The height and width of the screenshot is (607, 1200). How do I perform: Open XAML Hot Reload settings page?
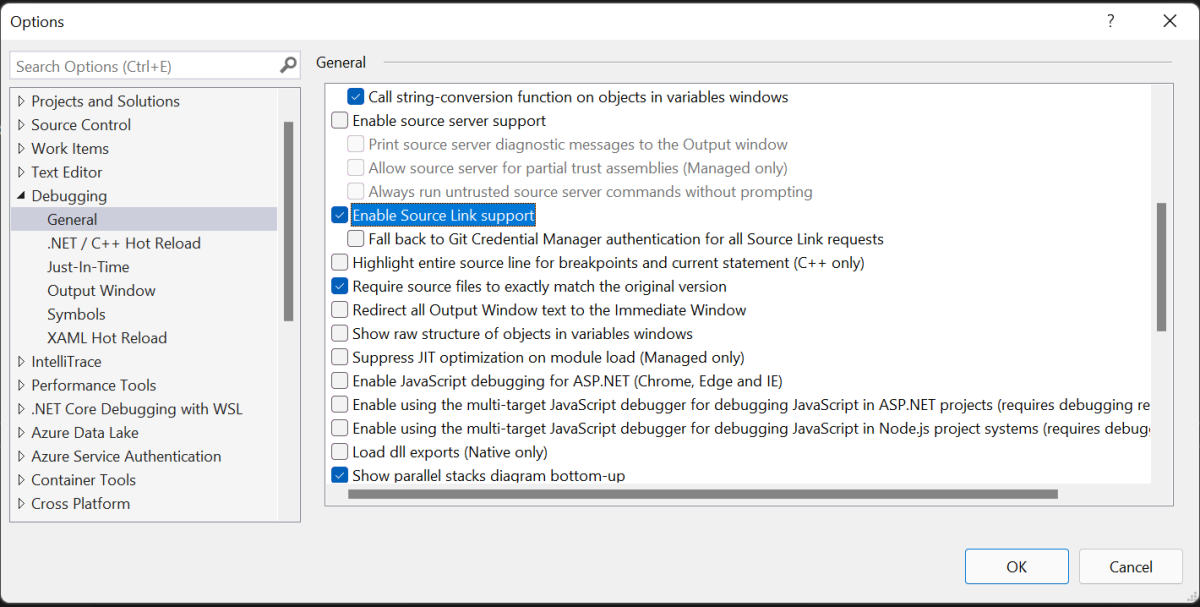[x=107, y=338]
